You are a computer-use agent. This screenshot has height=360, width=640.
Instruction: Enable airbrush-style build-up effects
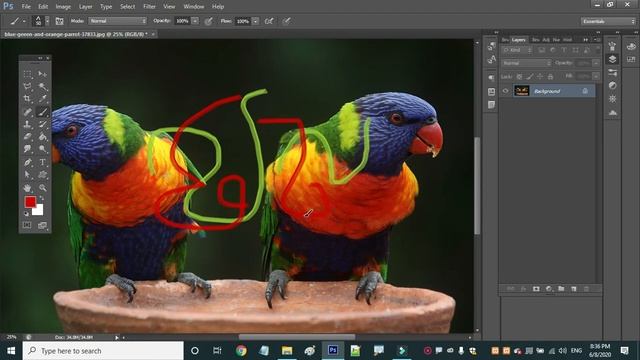(x=269, y=21)
